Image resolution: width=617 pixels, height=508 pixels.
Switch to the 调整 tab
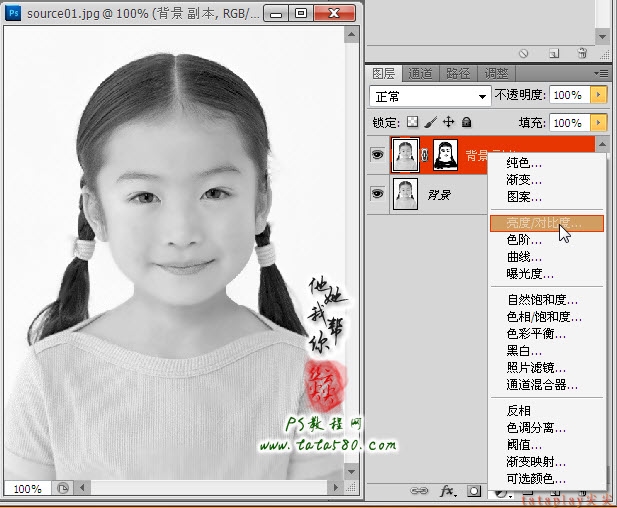(496, 74)
